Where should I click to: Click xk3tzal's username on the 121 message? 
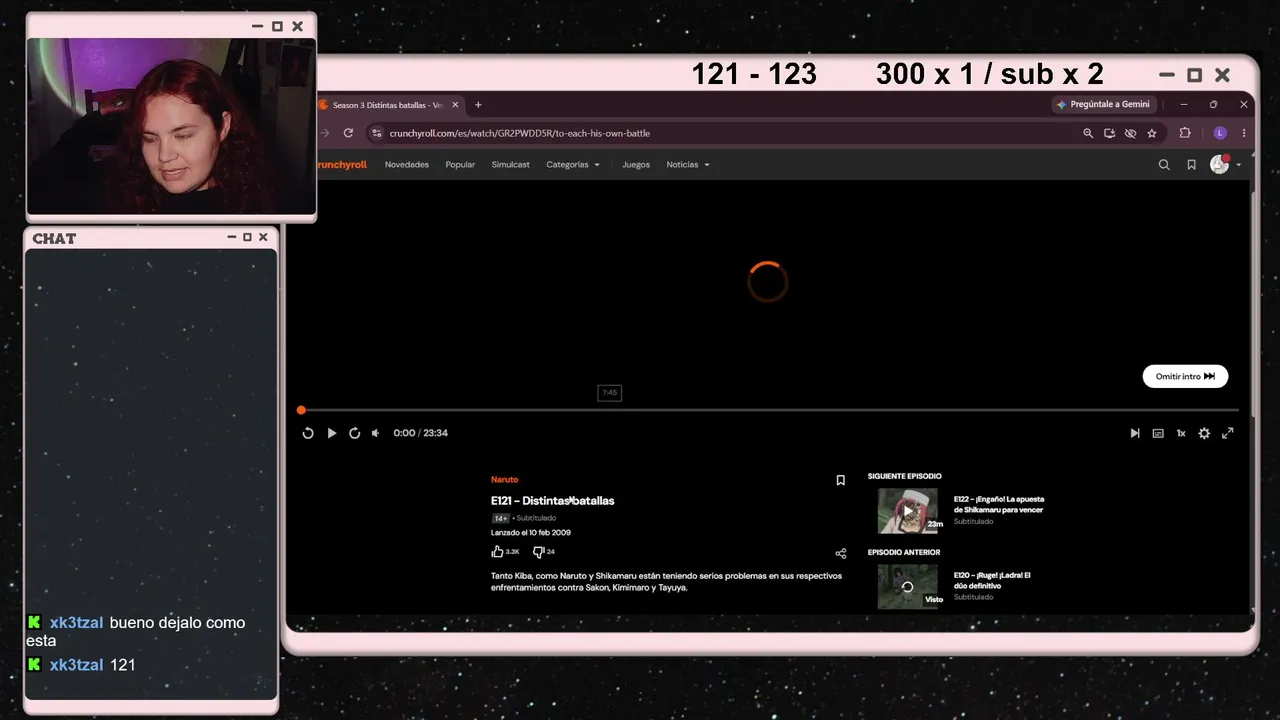coord(76,665)
